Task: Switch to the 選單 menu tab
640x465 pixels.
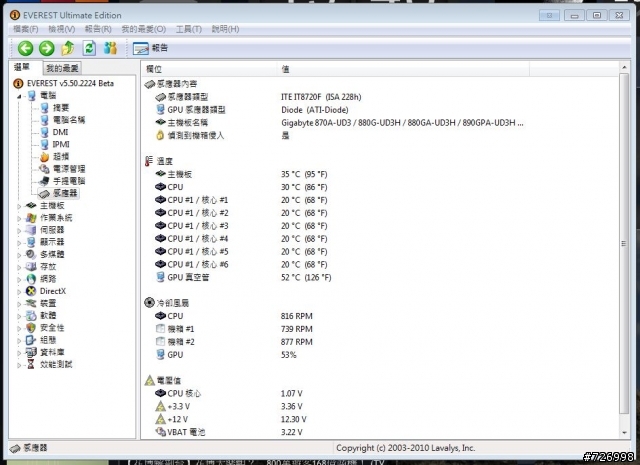Action: coord(22,67)
